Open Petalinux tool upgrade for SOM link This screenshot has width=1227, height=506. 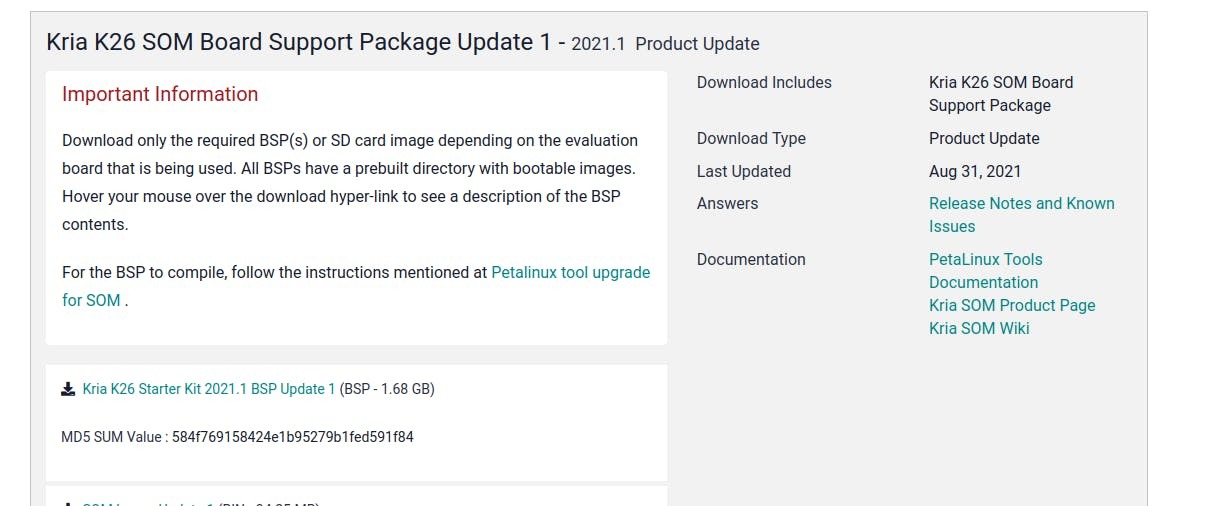tap(356, 286)
